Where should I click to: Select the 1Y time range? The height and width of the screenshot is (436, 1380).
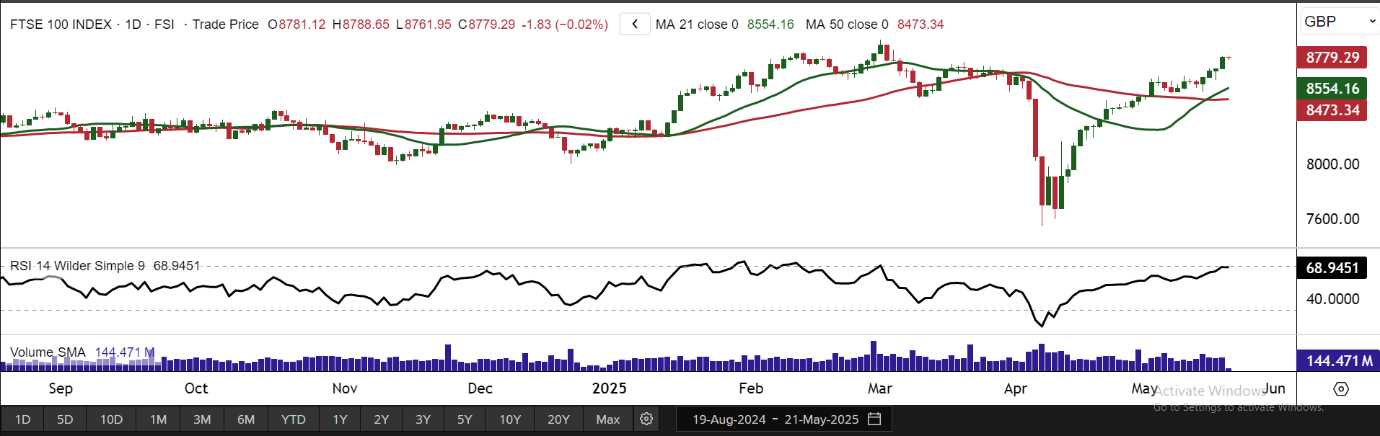(x=340, y=419)
